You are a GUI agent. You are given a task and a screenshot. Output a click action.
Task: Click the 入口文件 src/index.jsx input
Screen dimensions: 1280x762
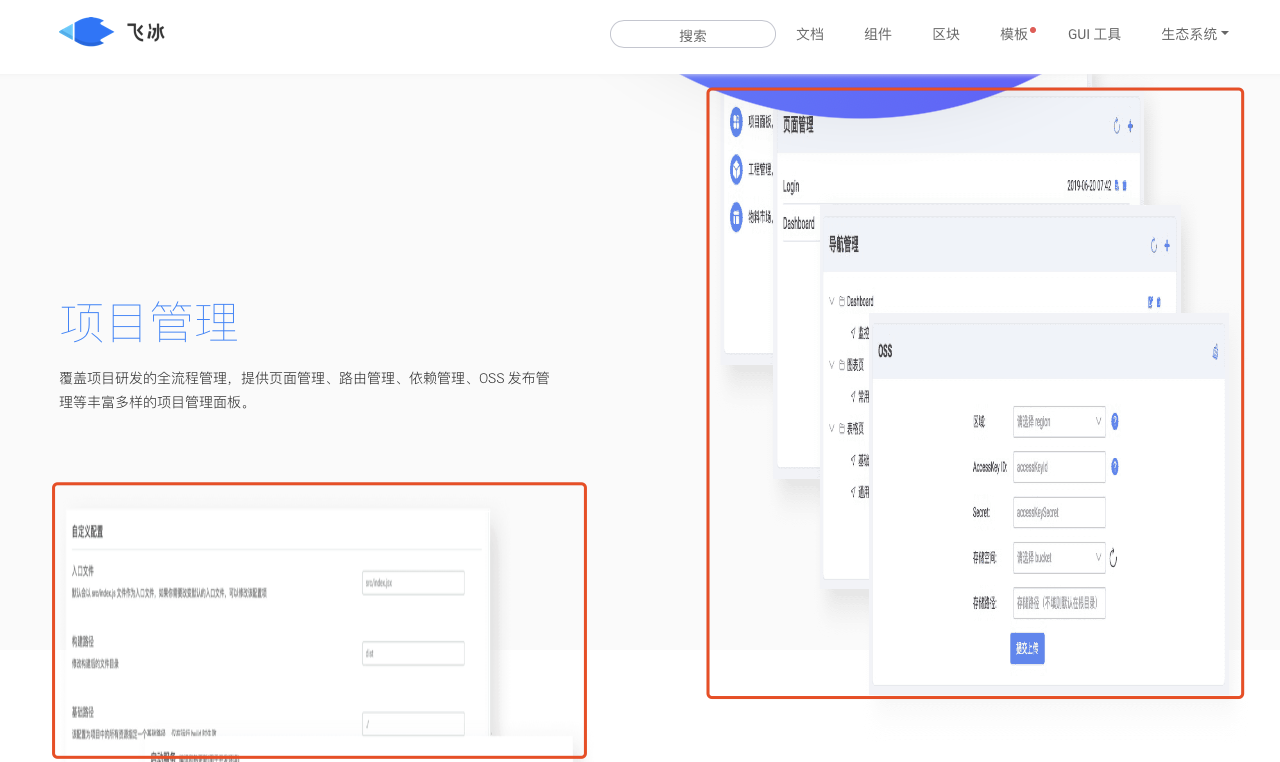click(413, 582)
